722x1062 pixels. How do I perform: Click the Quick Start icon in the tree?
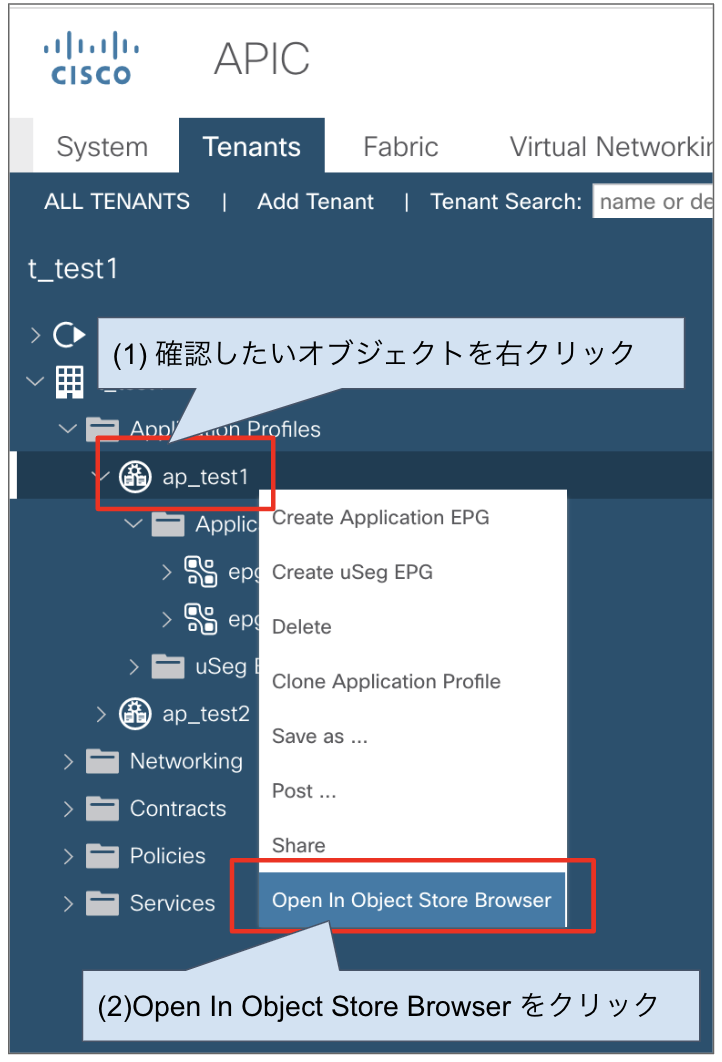point(69,335)
